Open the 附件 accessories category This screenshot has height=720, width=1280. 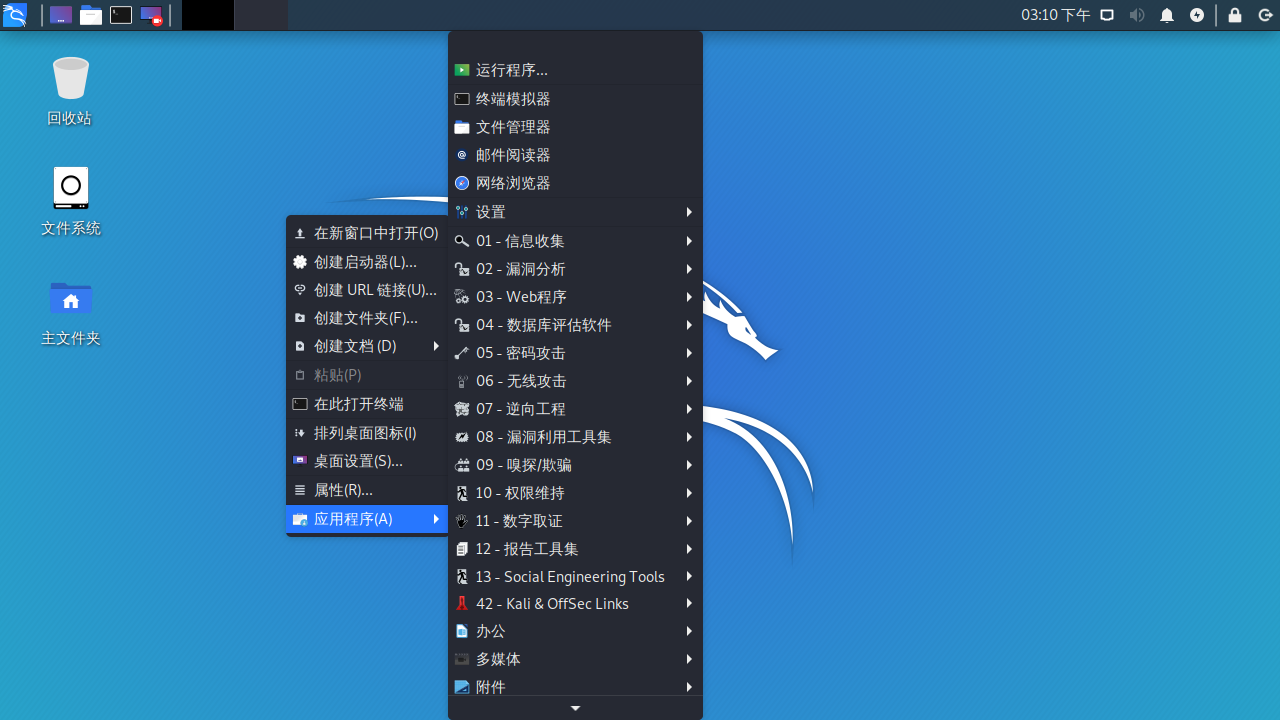575,686
